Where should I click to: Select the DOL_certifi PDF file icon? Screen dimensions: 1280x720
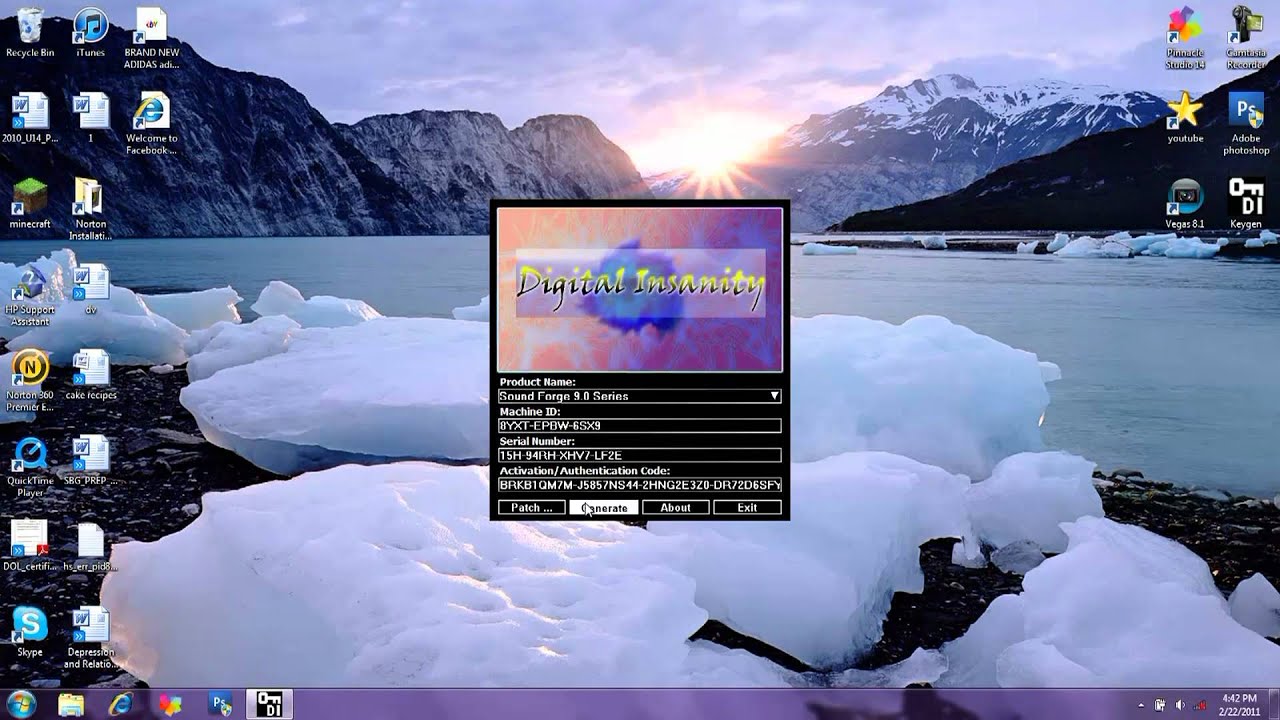[x=30, y=547]
